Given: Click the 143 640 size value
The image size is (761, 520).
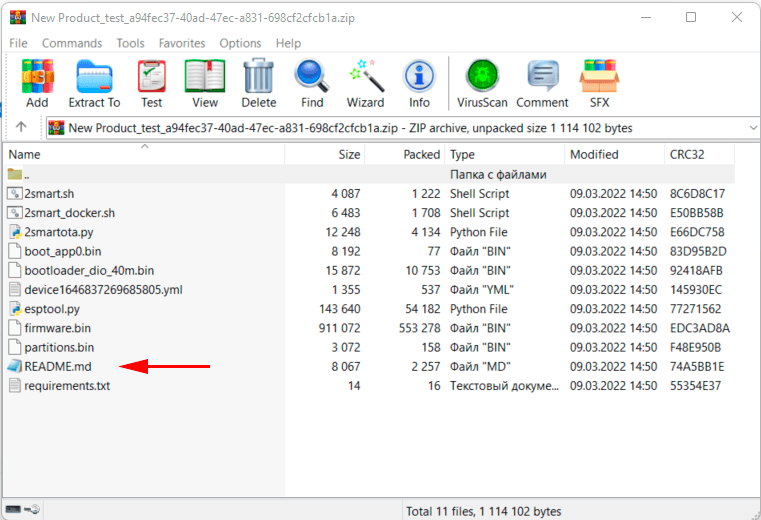Looking at the screenshot, I should (340, 309).
